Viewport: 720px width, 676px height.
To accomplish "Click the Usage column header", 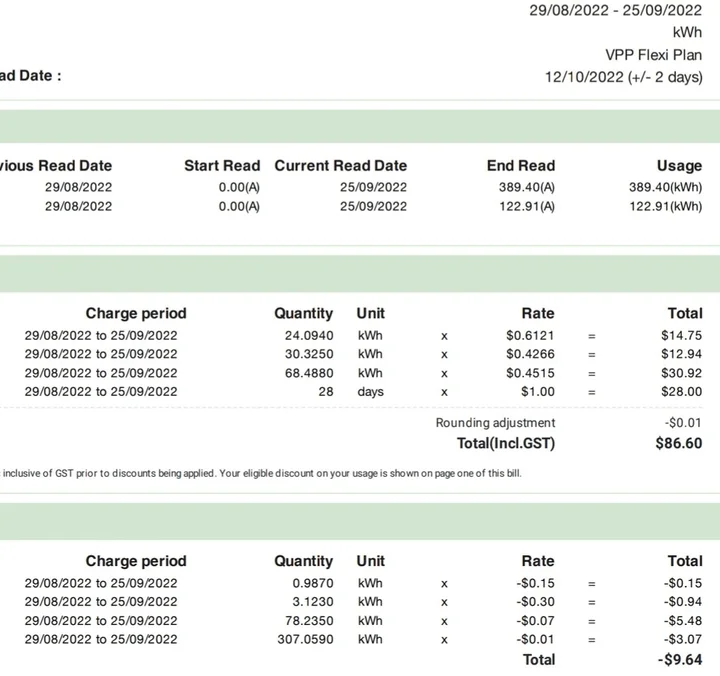I will 679,166.
